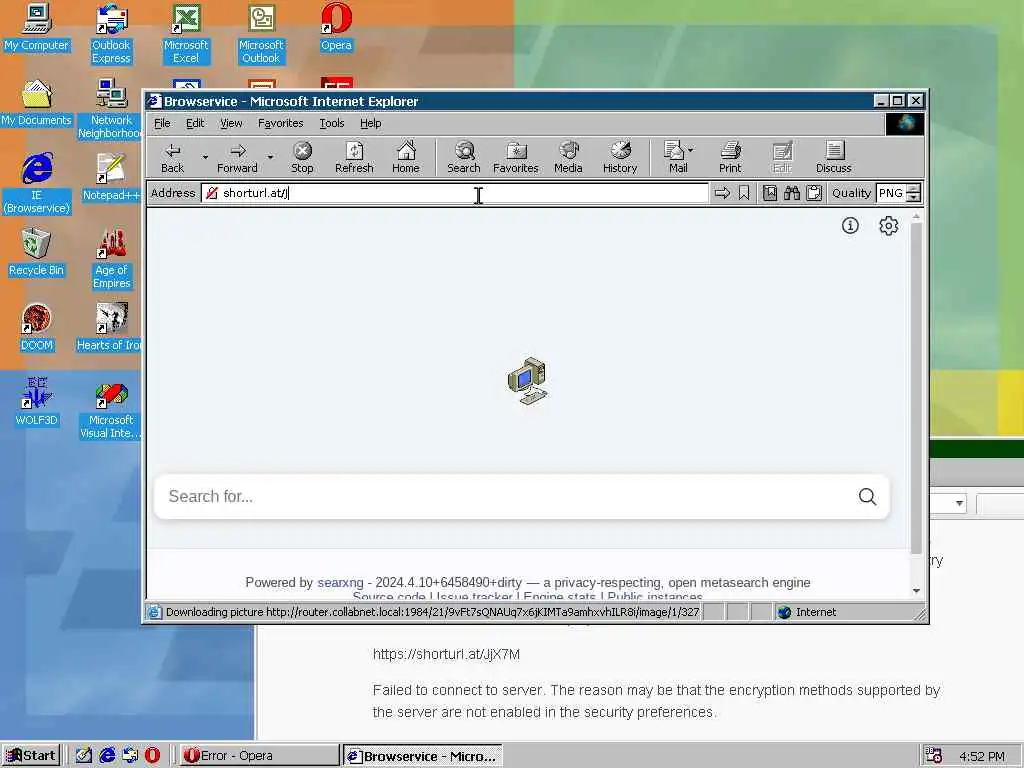The height and width of the screenshot is (768, 1024).
Task: Open the IE (Browservice) desktop icon
Action: 37,184
